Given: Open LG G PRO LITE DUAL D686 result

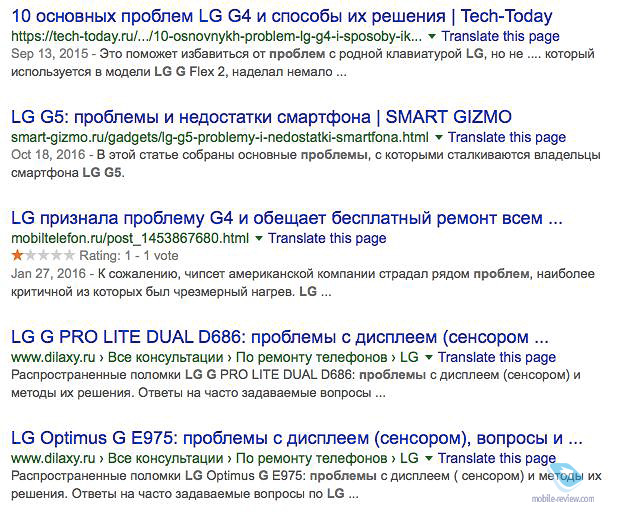Looking at the screenshot, I should tap(280, 337).
